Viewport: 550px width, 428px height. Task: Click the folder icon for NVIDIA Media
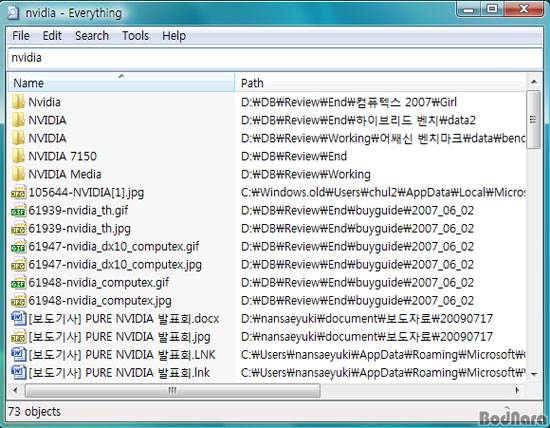coord(18,174)
